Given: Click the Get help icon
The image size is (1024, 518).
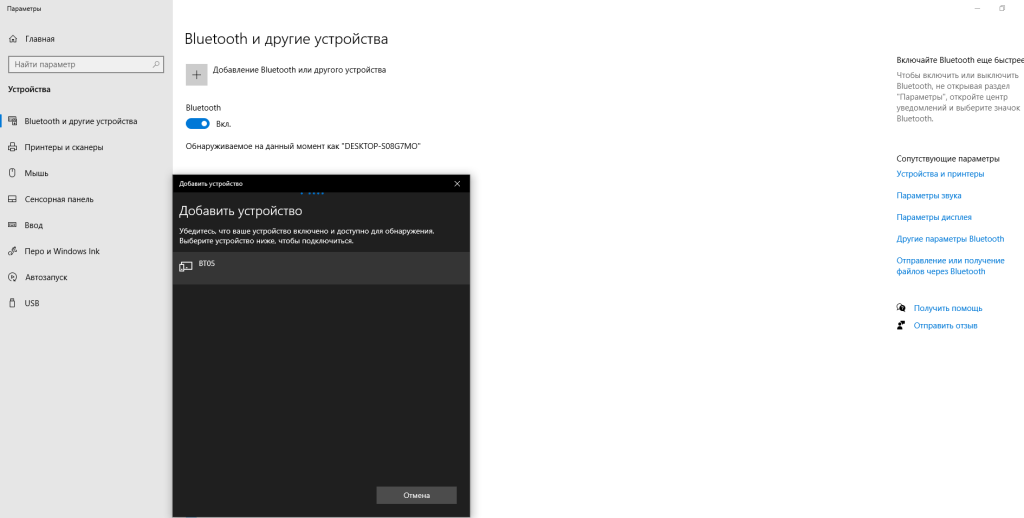Looking at the screenshot, I should click(902, 308).
